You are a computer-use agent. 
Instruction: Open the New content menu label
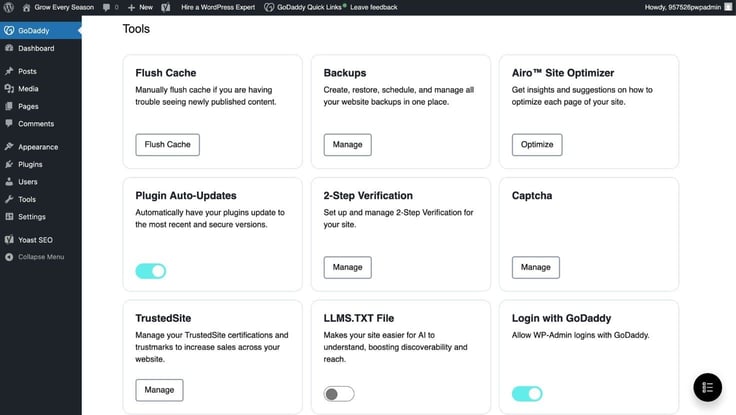pyautogui.click(x=146, y=8)
